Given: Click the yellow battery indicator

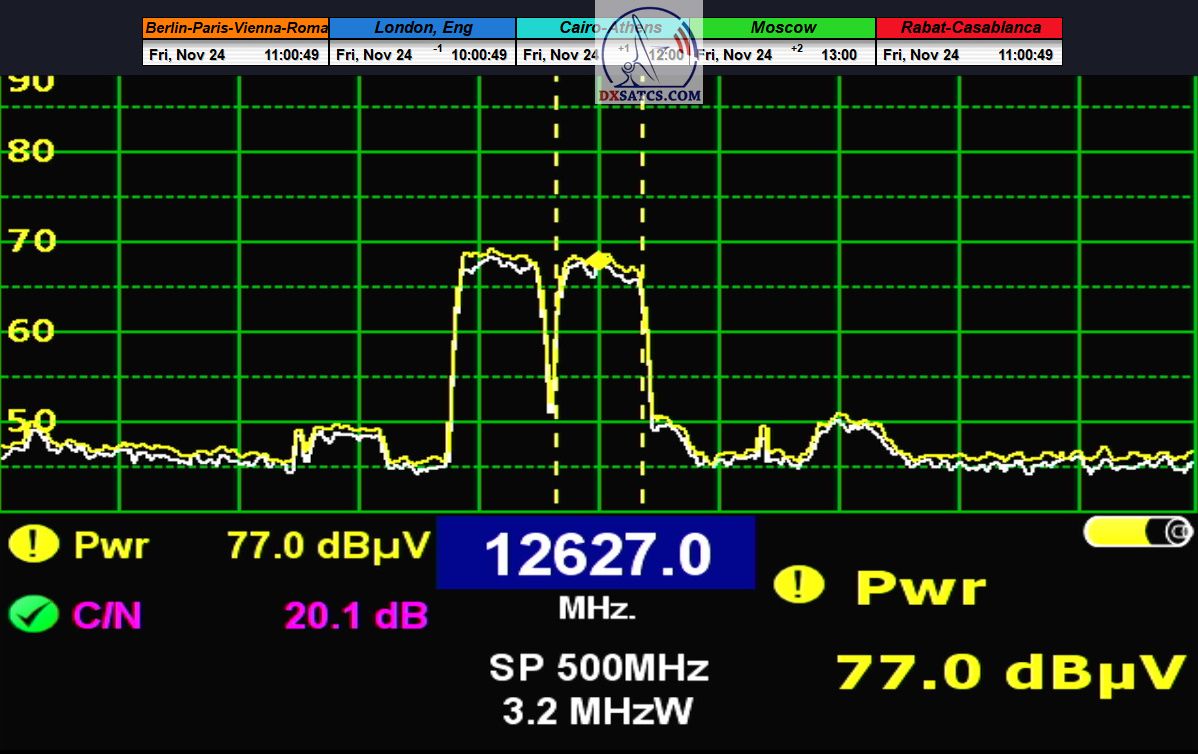Looking at the screenshot, I should [1136, 532].
